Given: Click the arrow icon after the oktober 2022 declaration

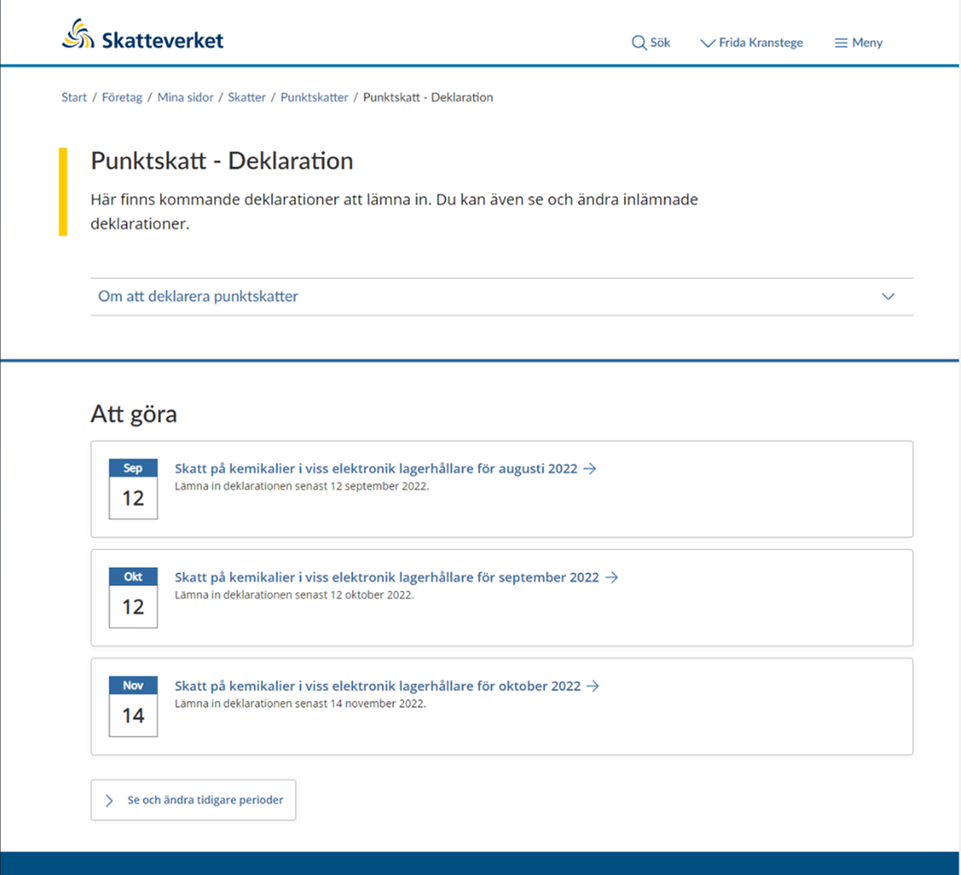Looking at the screenshot, I should point(591,686).
